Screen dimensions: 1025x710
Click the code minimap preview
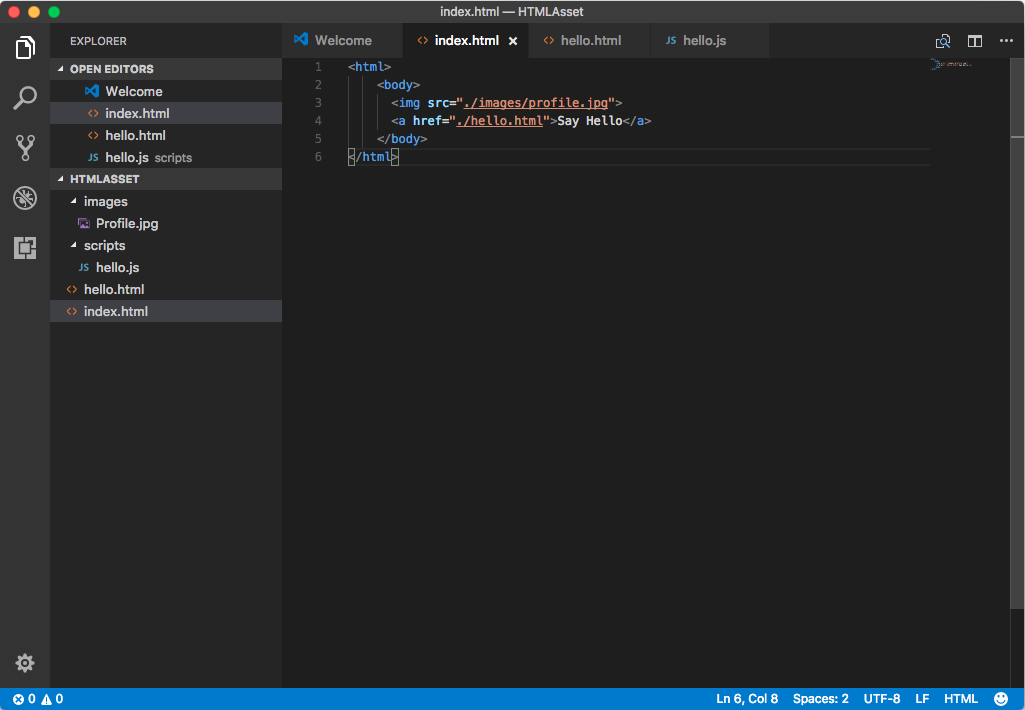(951, 64)
